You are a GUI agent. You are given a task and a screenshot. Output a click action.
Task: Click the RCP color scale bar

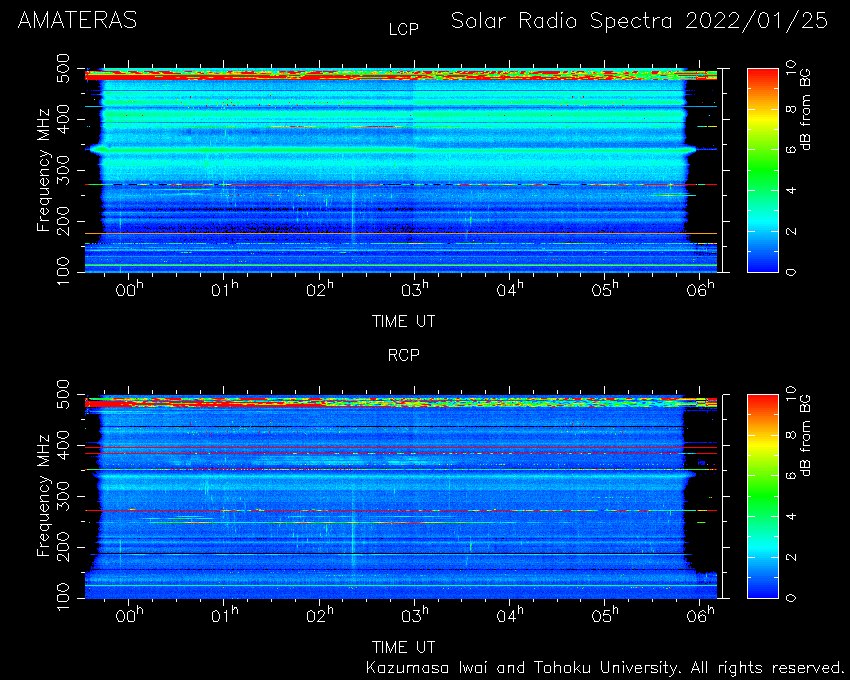(763, 496)
